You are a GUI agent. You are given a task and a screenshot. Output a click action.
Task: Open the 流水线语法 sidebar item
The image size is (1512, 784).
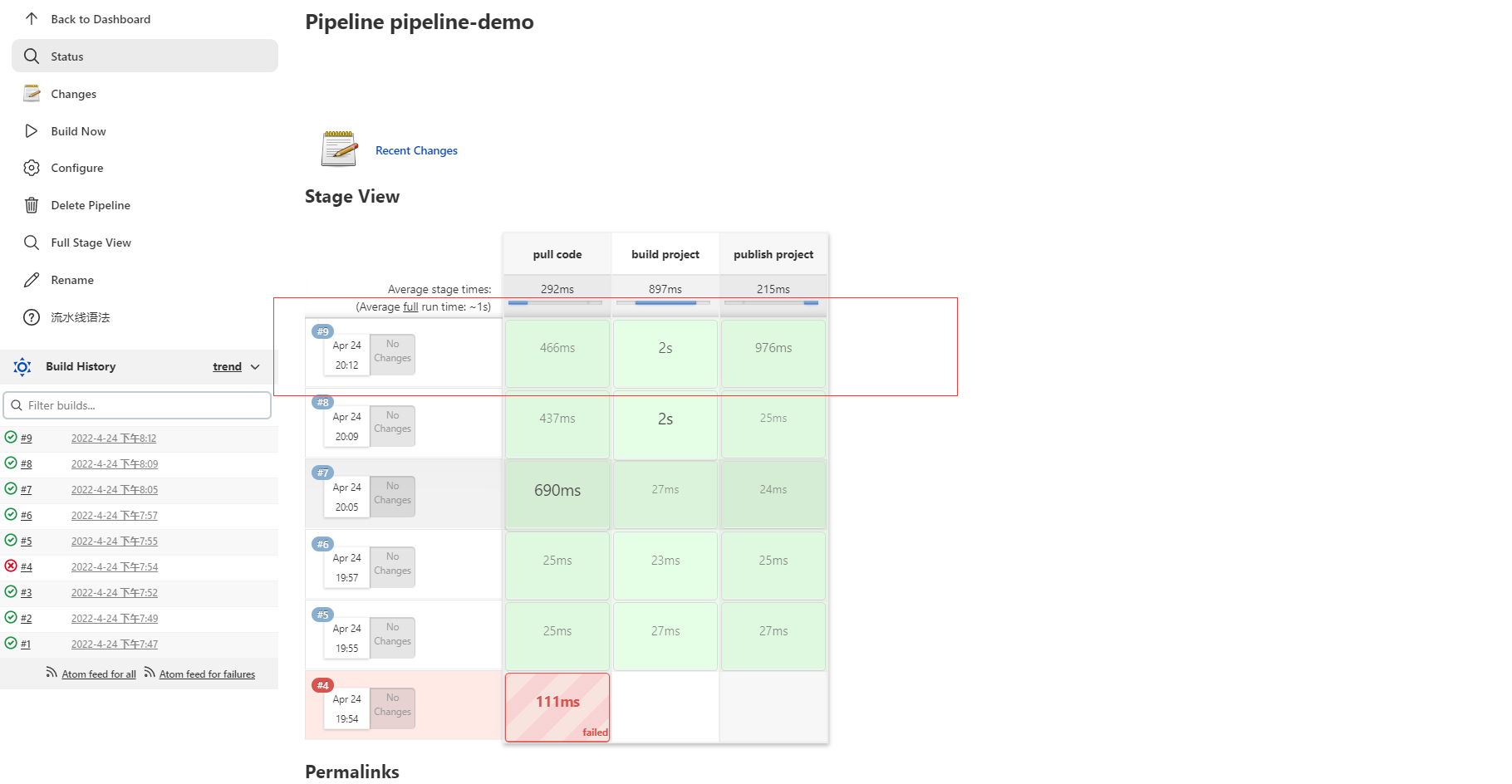coord(145,317)
